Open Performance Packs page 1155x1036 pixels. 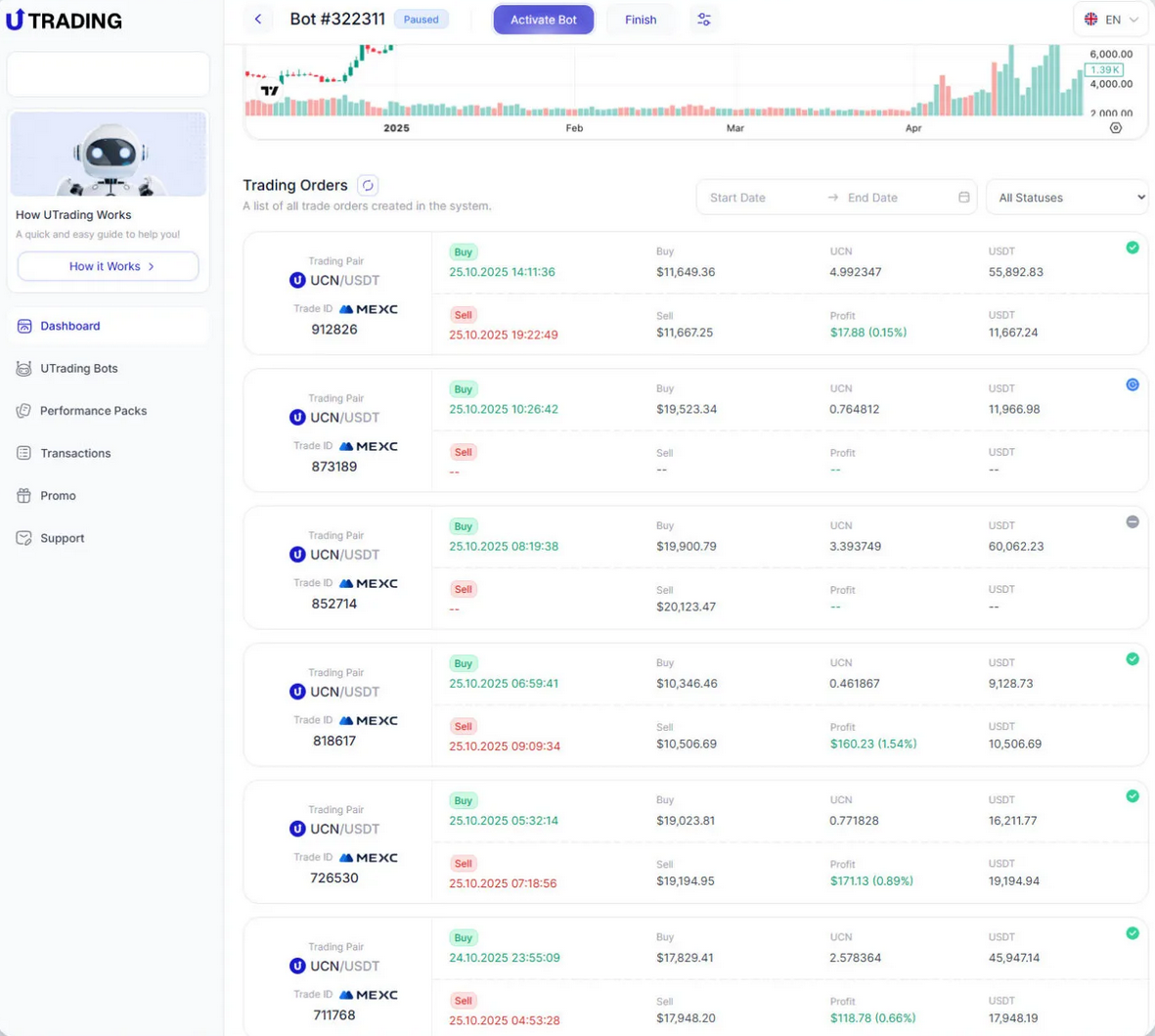click(x=93, y=411)
